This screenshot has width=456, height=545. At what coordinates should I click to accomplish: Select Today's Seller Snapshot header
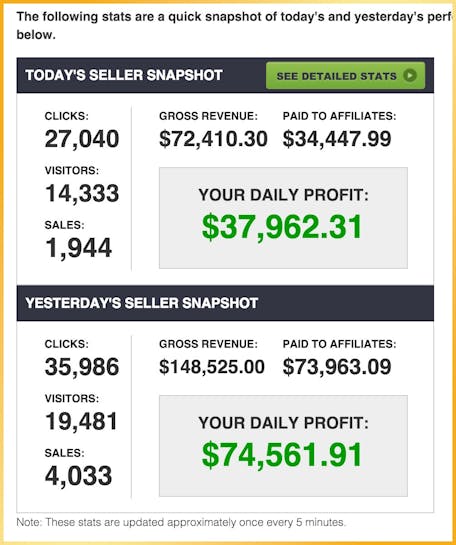(124, 75)
